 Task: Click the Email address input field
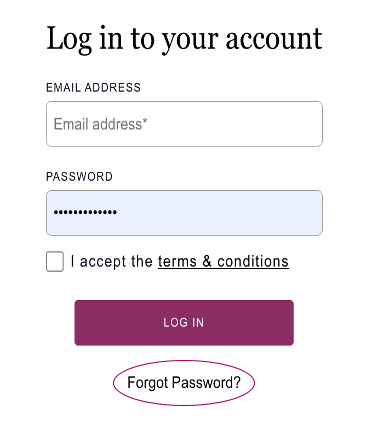click(x=184, y=124)
